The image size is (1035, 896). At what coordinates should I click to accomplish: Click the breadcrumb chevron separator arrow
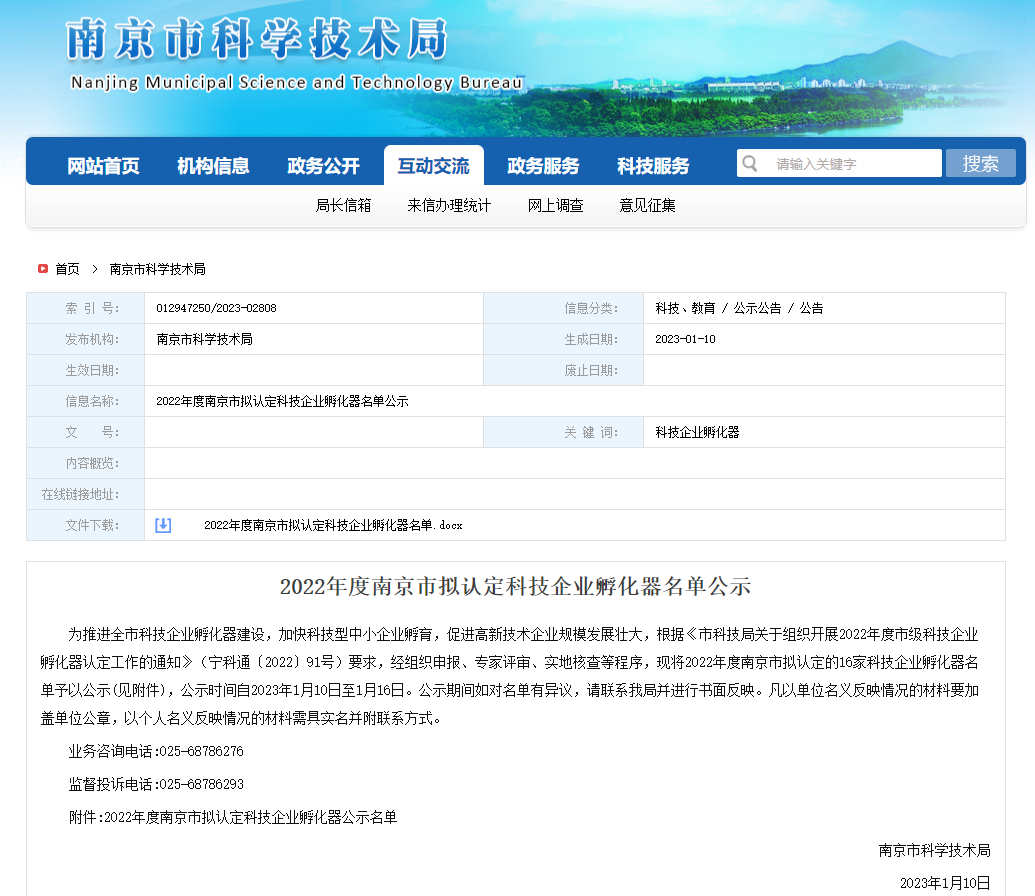click(94, 269)
